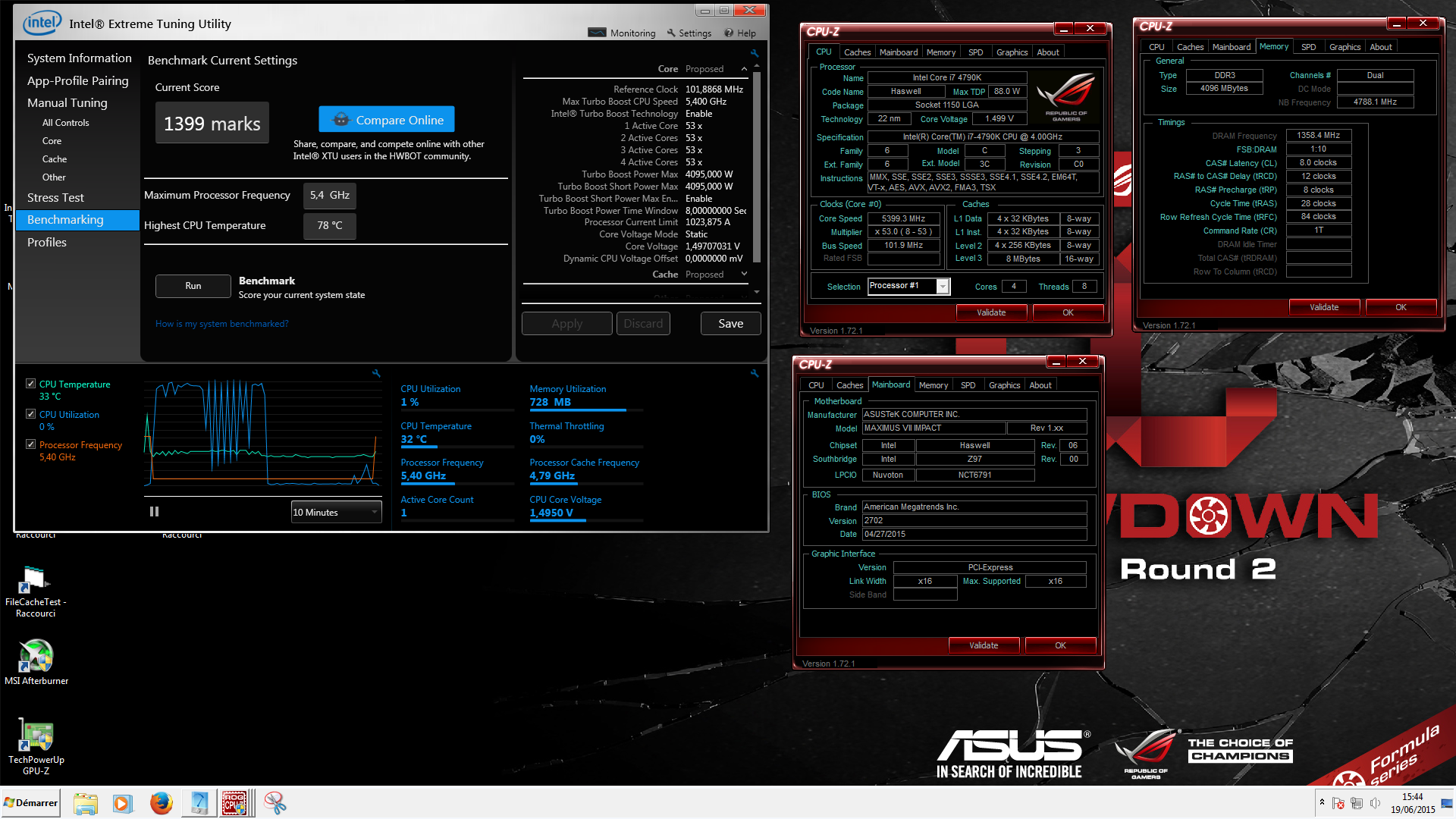Select Other under Manual Tuning
The image size is (1456, 819).
(x=54, y=177)
